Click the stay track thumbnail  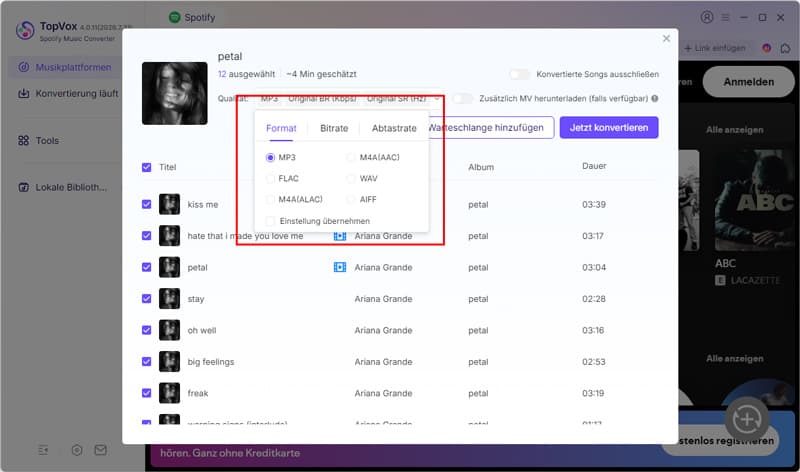[x=169, y=299]
